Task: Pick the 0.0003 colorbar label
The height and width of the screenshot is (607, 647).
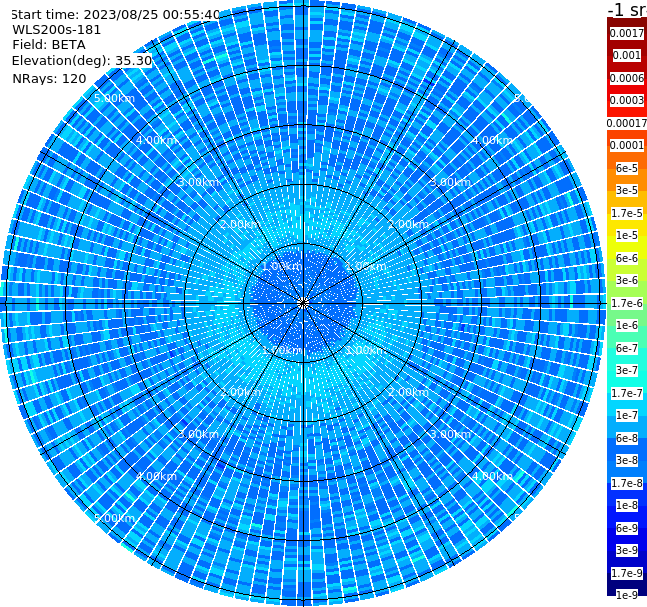Action: pyautogui.click(x=627, y=100)
